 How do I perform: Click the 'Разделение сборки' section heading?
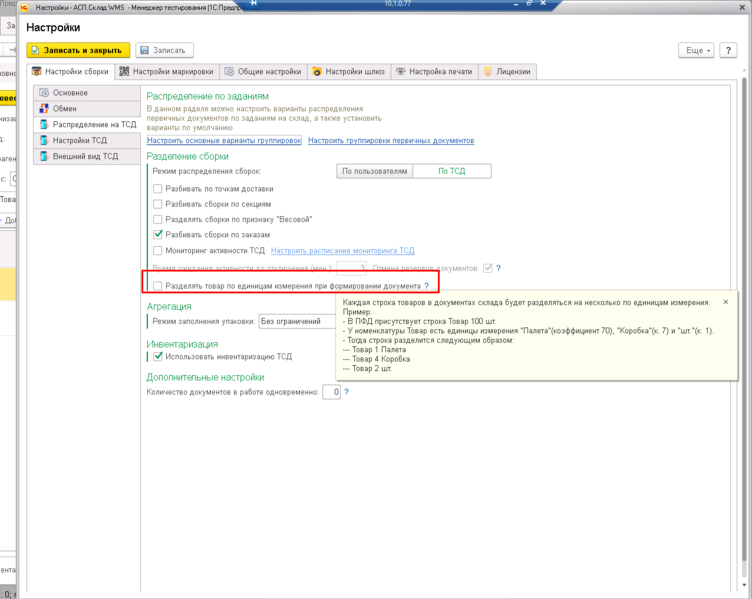pos(188,156)
